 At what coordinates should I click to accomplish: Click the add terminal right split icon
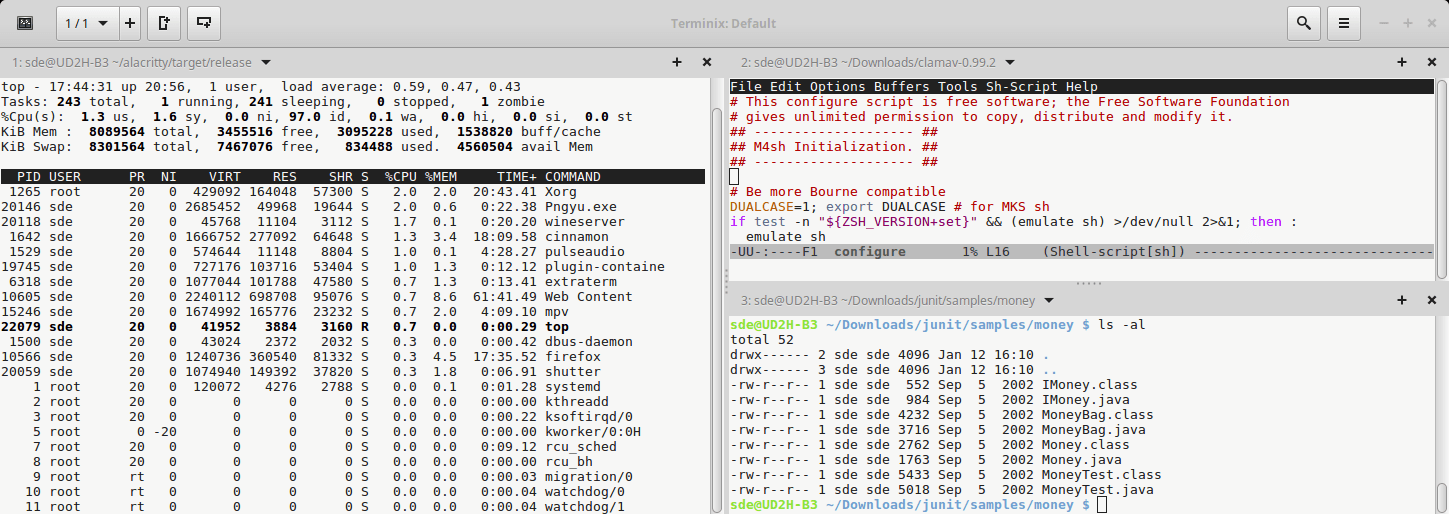pos(165,22)
